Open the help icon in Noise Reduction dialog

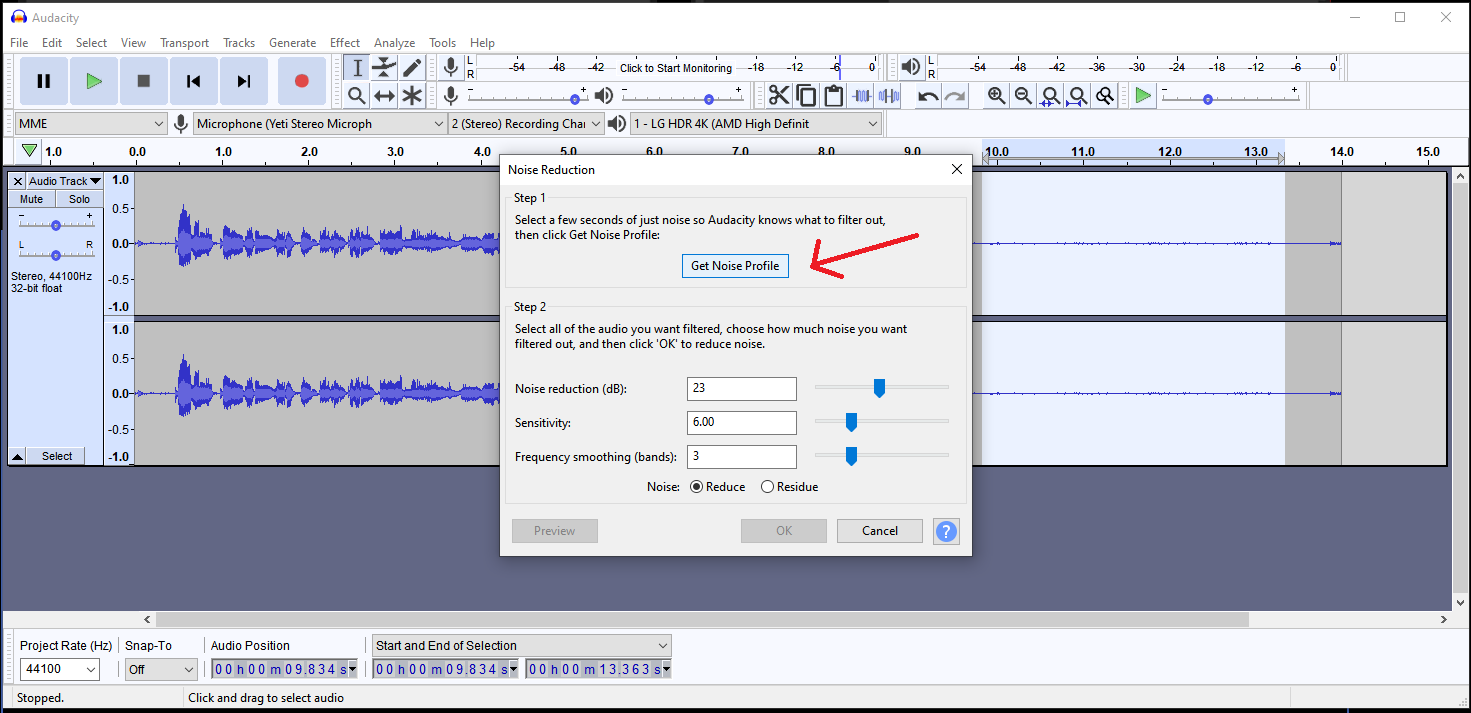point(946,531)
